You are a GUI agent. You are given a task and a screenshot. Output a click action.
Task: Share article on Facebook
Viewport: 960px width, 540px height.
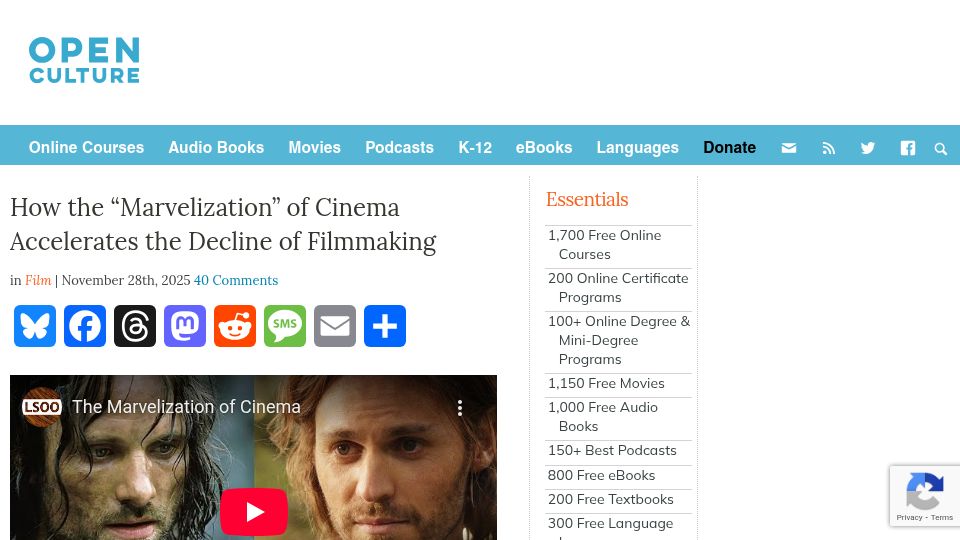coord(85,326)
